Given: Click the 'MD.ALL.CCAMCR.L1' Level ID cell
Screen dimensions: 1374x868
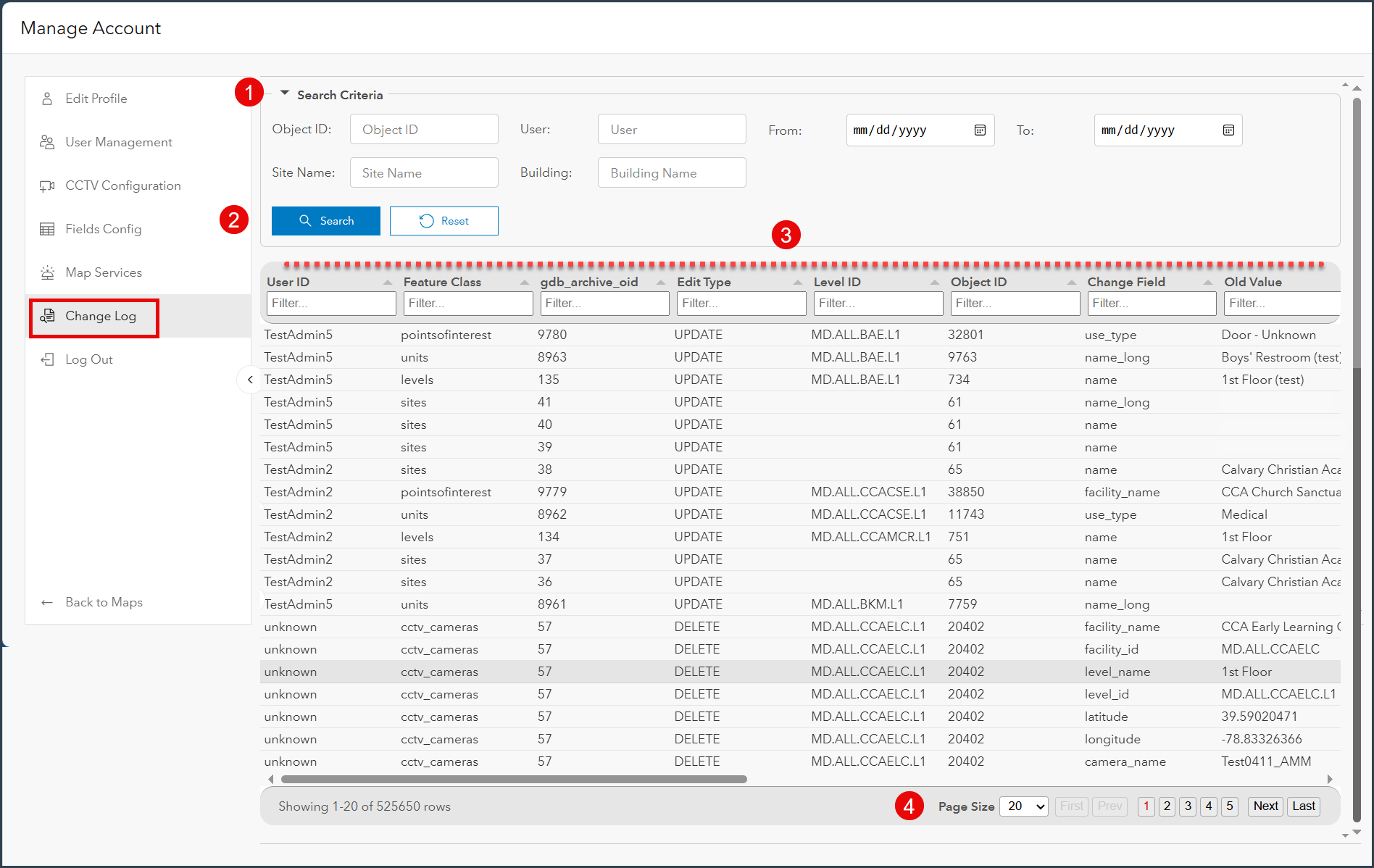Looking at the screenshot, I should [870, 537].
